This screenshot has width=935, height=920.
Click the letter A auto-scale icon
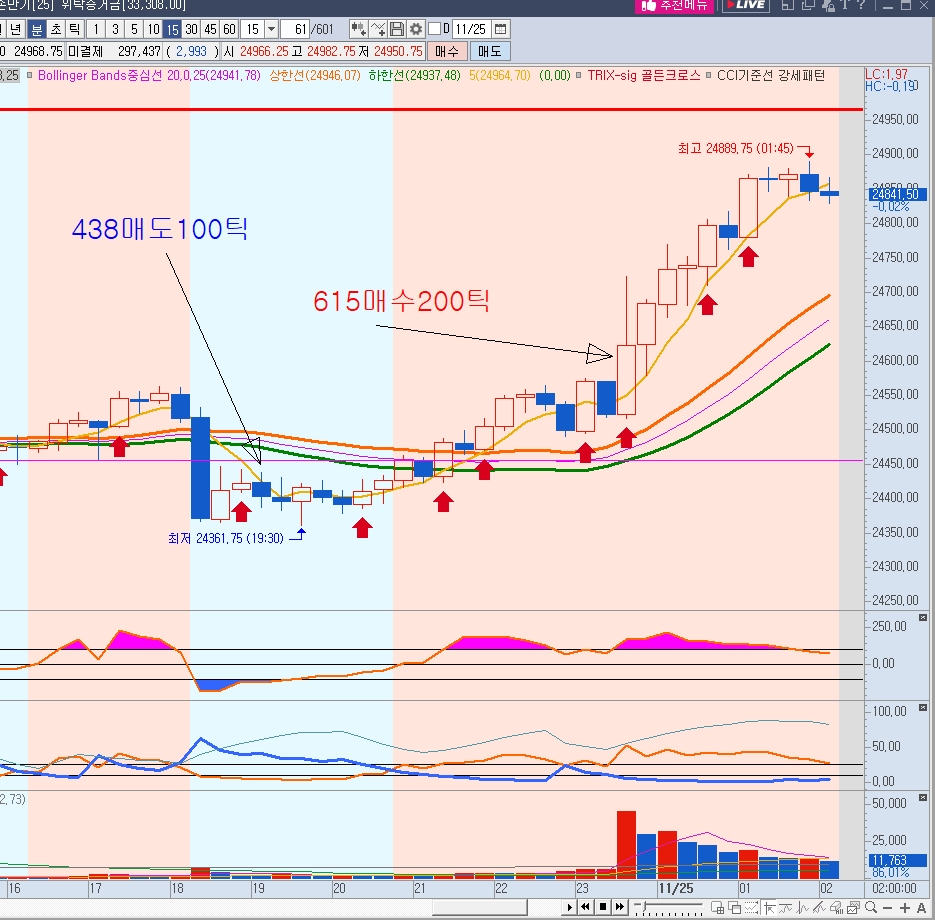point(921,907)
